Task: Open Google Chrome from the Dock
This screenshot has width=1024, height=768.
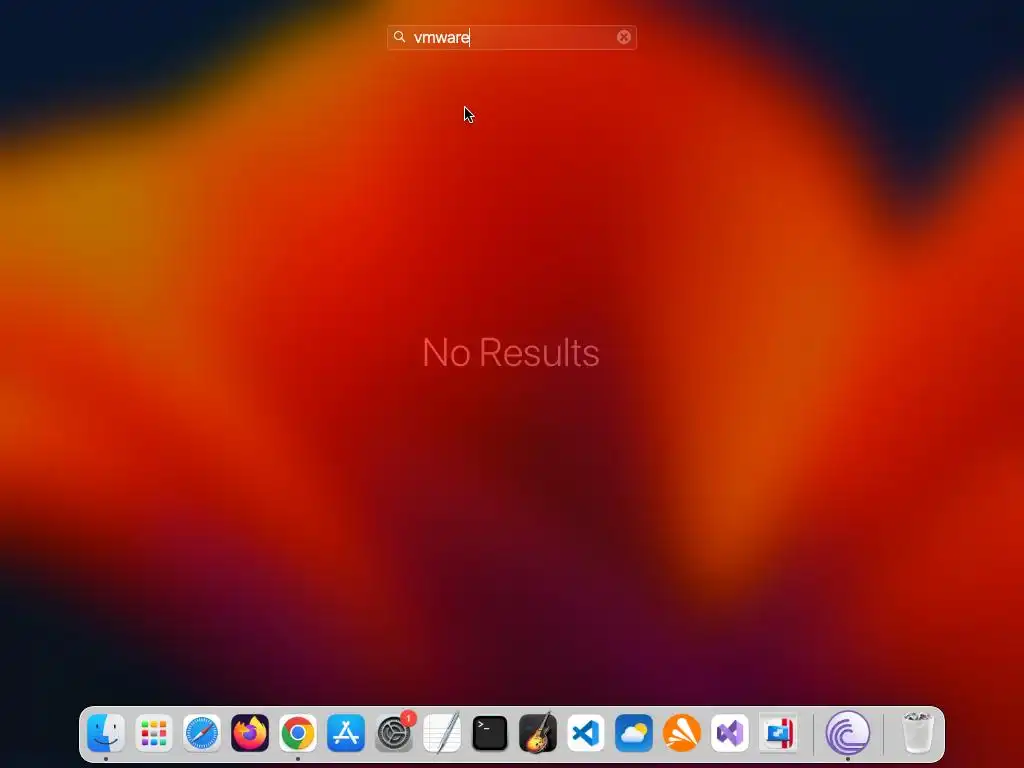Action: coord(298,733)
